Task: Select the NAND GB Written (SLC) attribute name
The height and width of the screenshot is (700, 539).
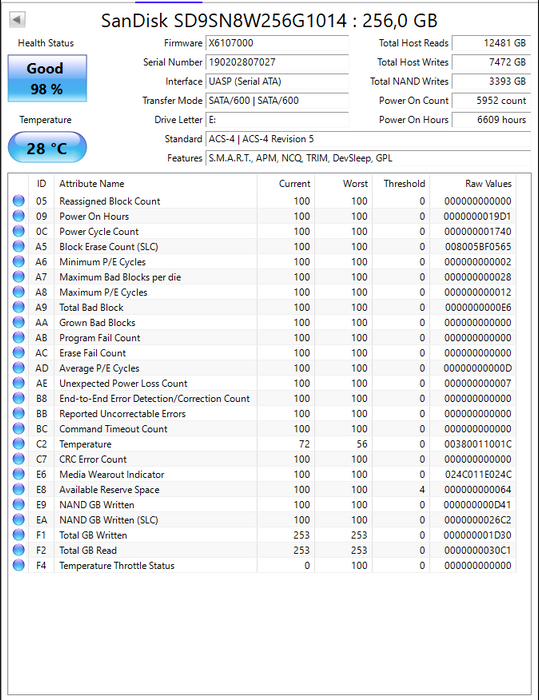Action: click(x=109, y=520)
